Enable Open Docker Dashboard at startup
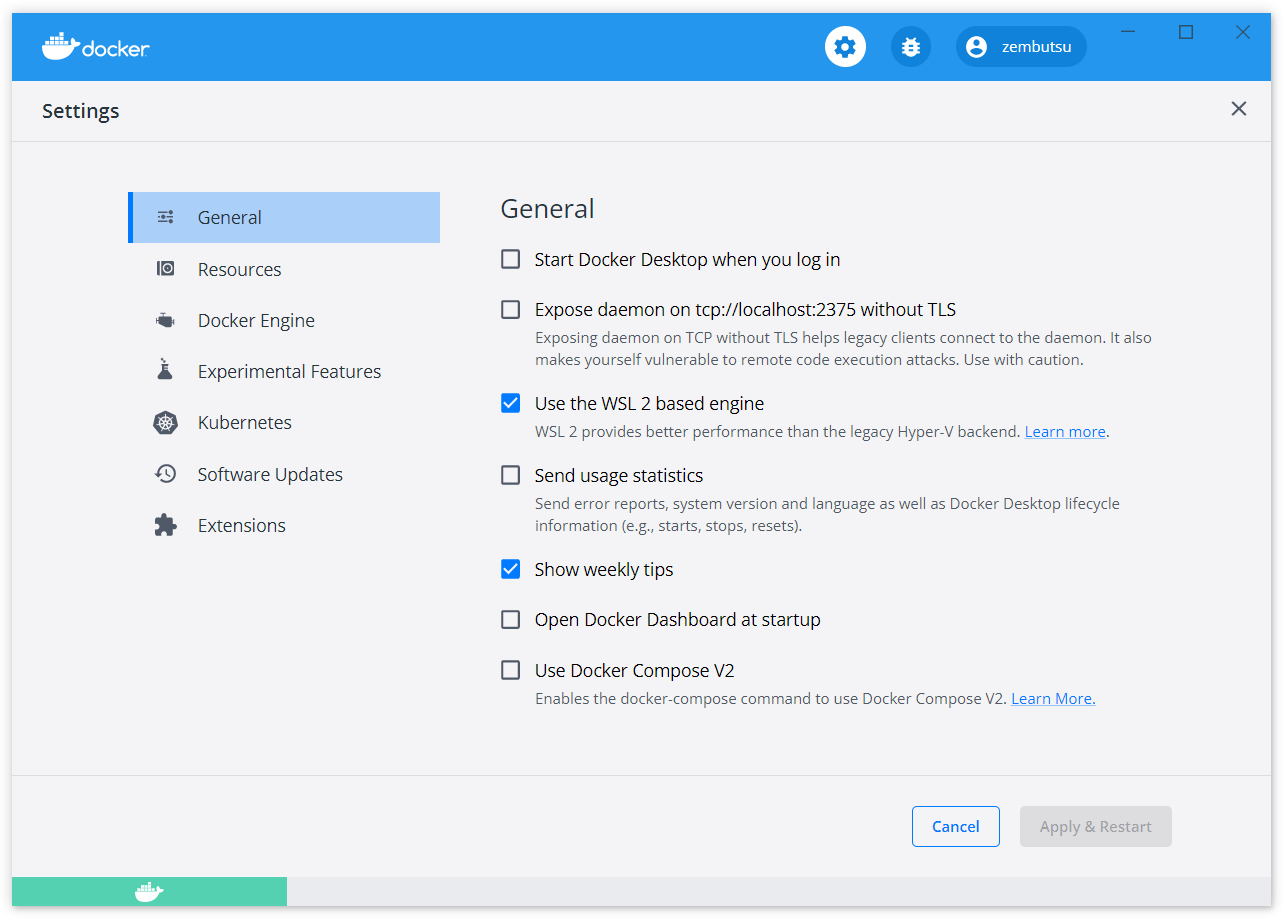Image resolution: width=1283 pixels, height=923 pixels. [511, 620]
